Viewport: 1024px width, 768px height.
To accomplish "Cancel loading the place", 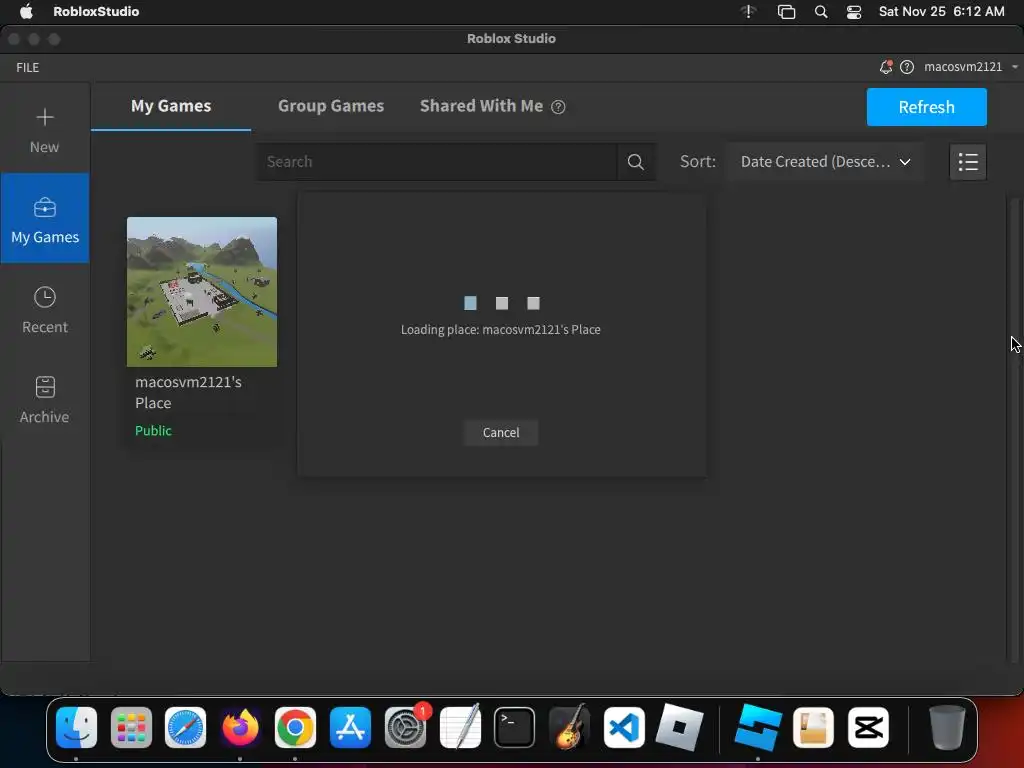I will (x=501, y=432).
